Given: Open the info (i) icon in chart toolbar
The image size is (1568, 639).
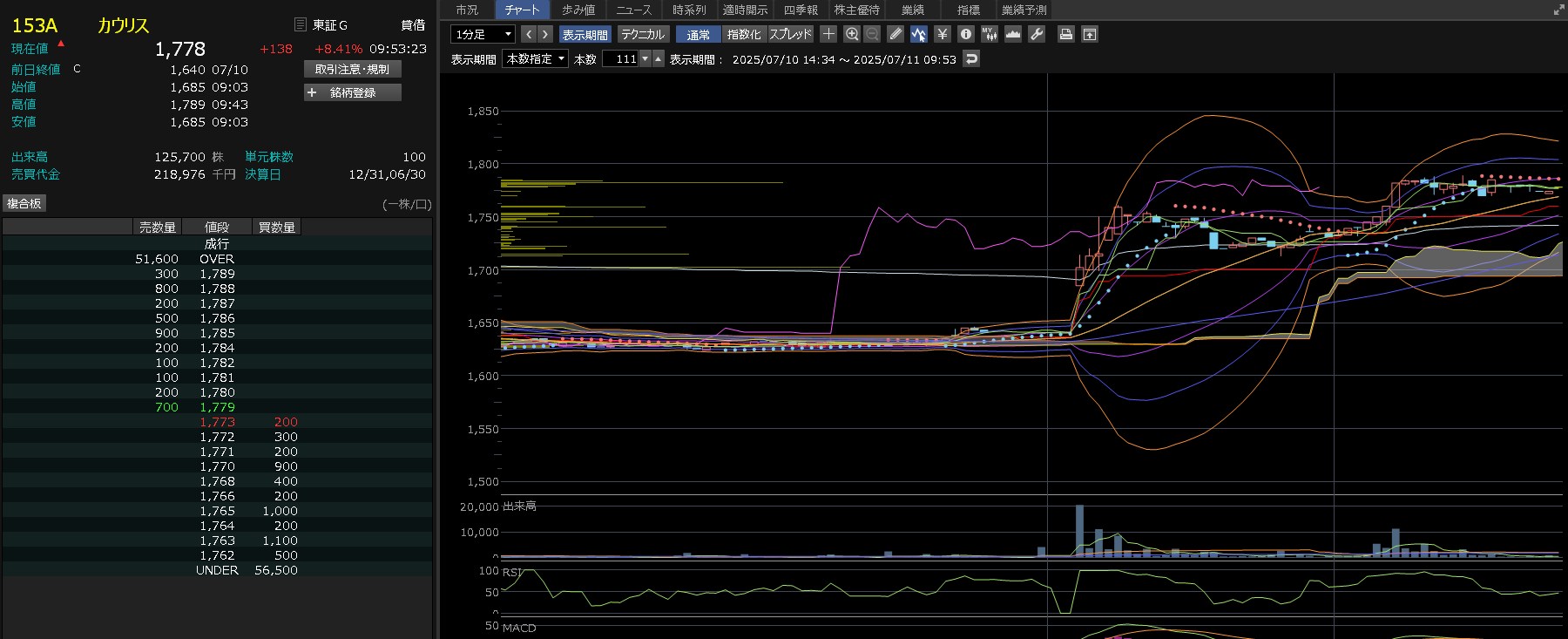Looking at the screenshot, I should coord(965,34).
